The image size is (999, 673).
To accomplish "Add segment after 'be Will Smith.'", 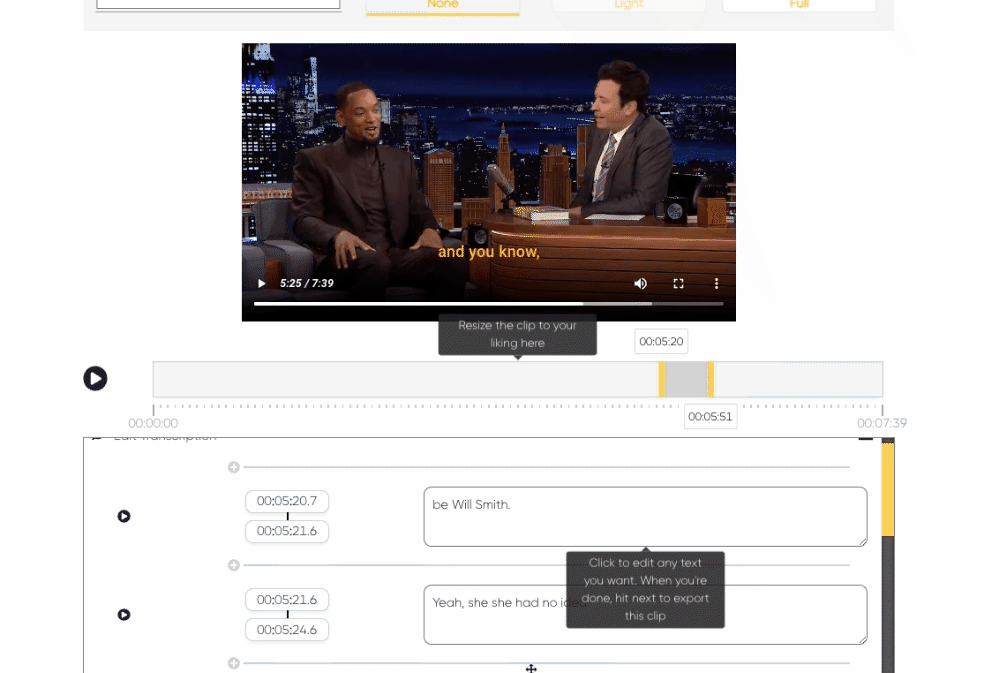I will click(x=234, y=565).
